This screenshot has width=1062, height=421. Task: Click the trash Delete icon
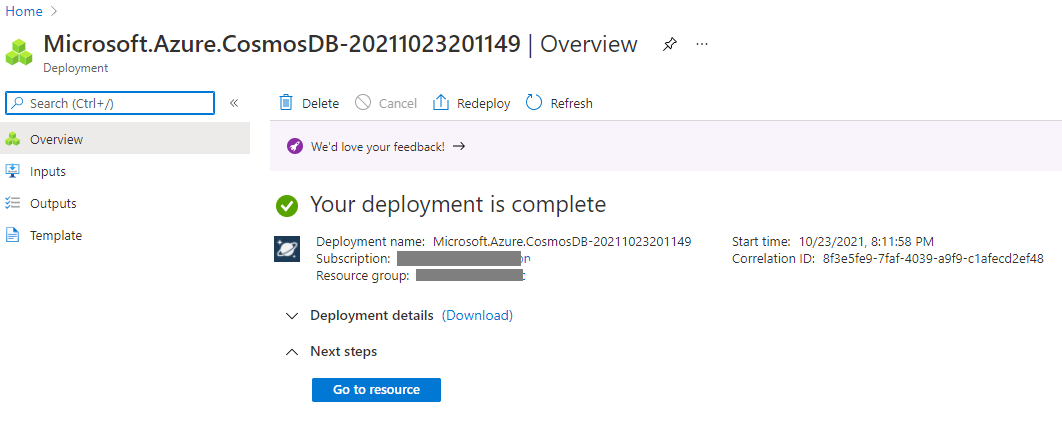(x=286, y=102)
